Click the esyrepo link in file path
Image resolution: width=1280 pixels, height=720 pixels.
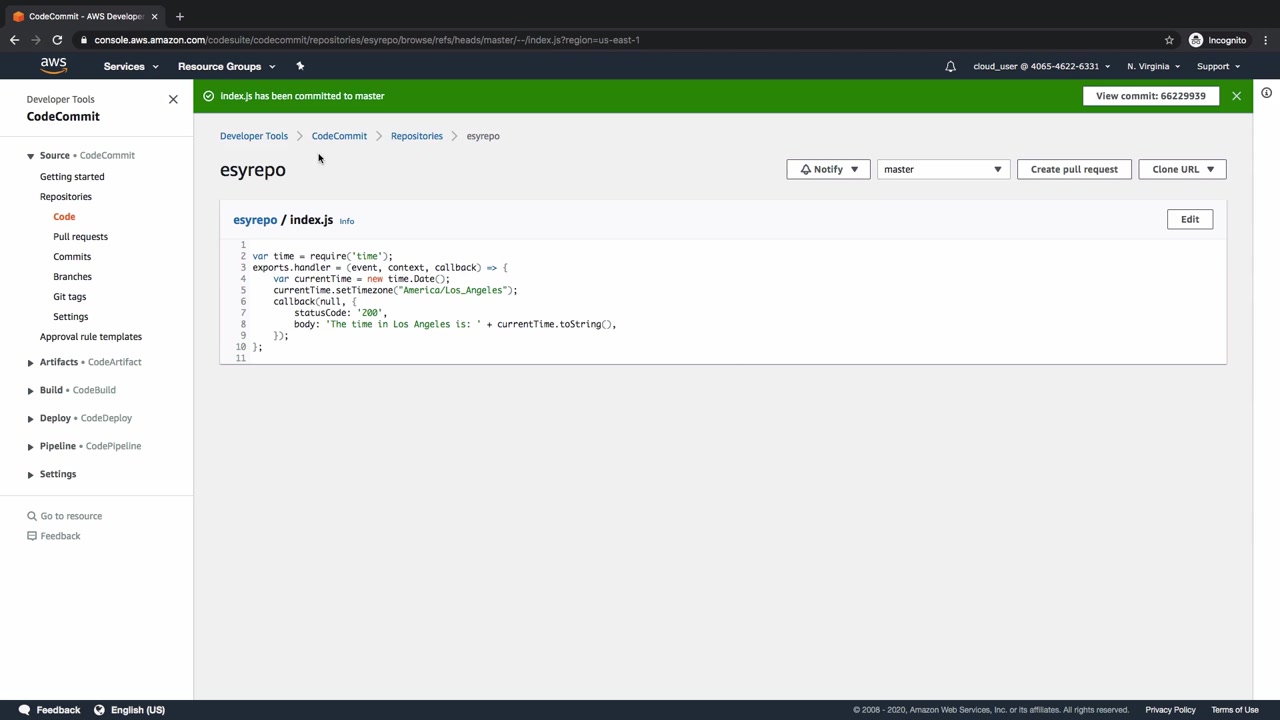point(255,220)
